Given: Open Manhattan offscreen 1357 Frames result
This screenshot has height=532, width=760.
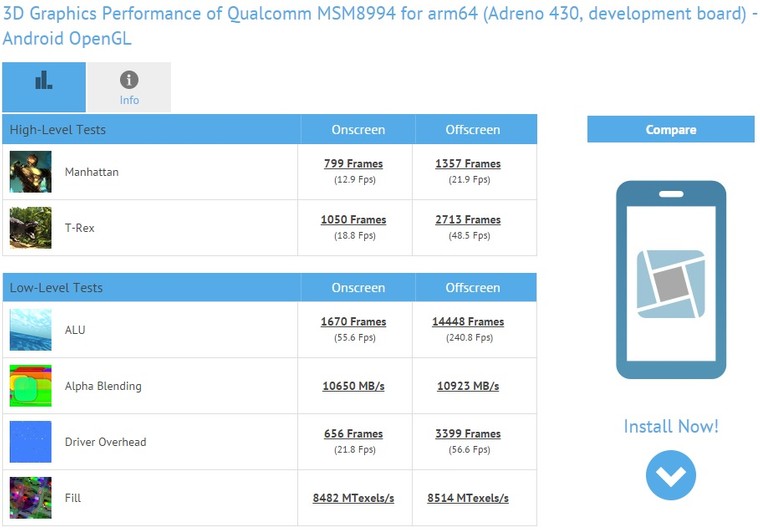Looking at the screenshot, I should (x=468, y=164).
